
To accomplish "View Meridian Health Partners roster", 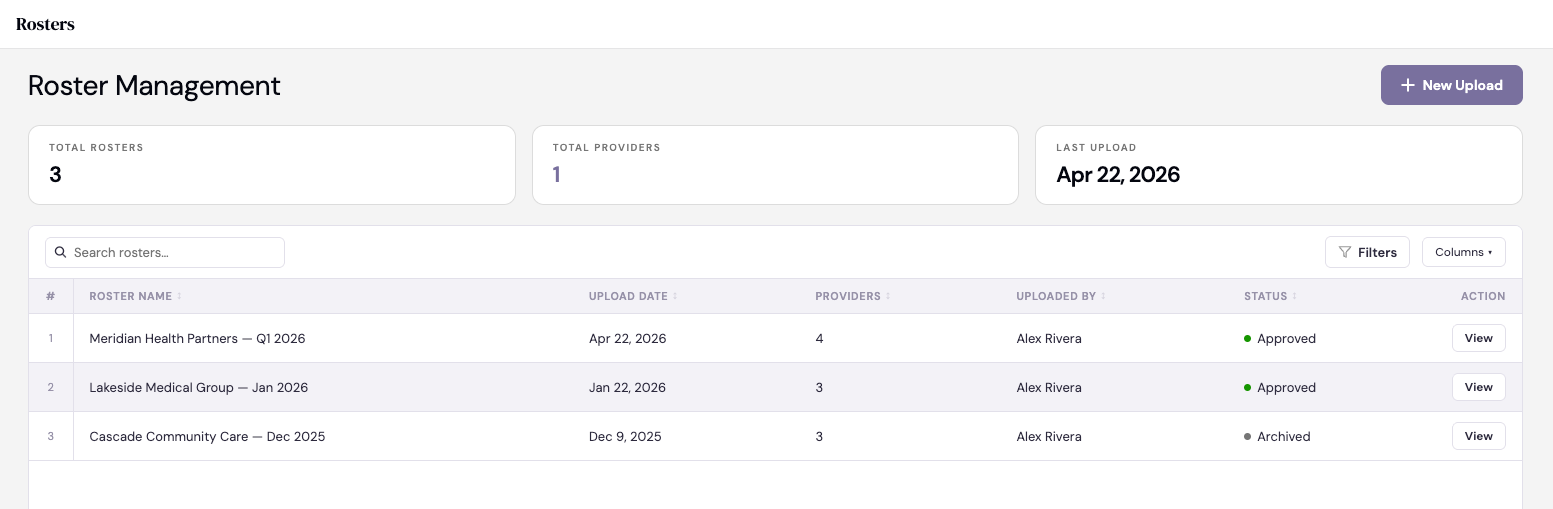I will point(1478,339).
